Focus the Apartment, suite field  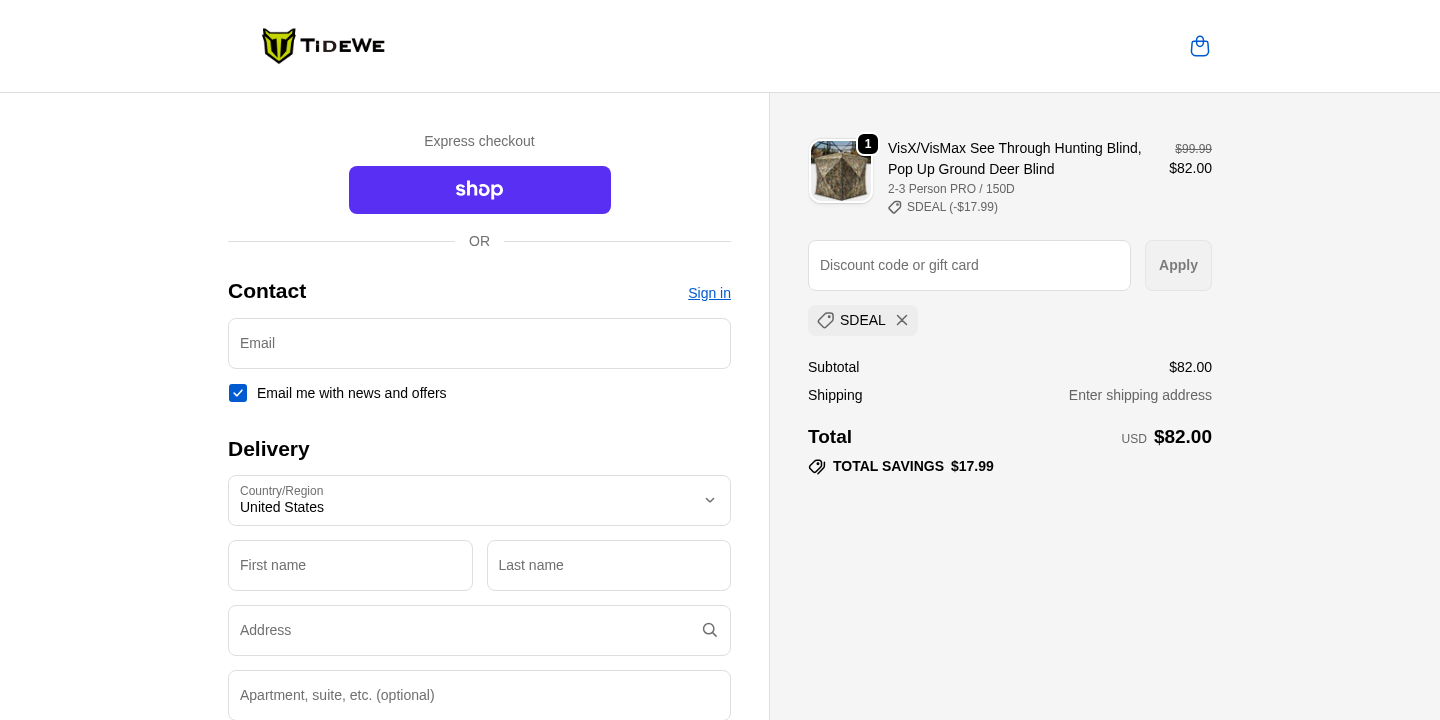pos(479,695)
